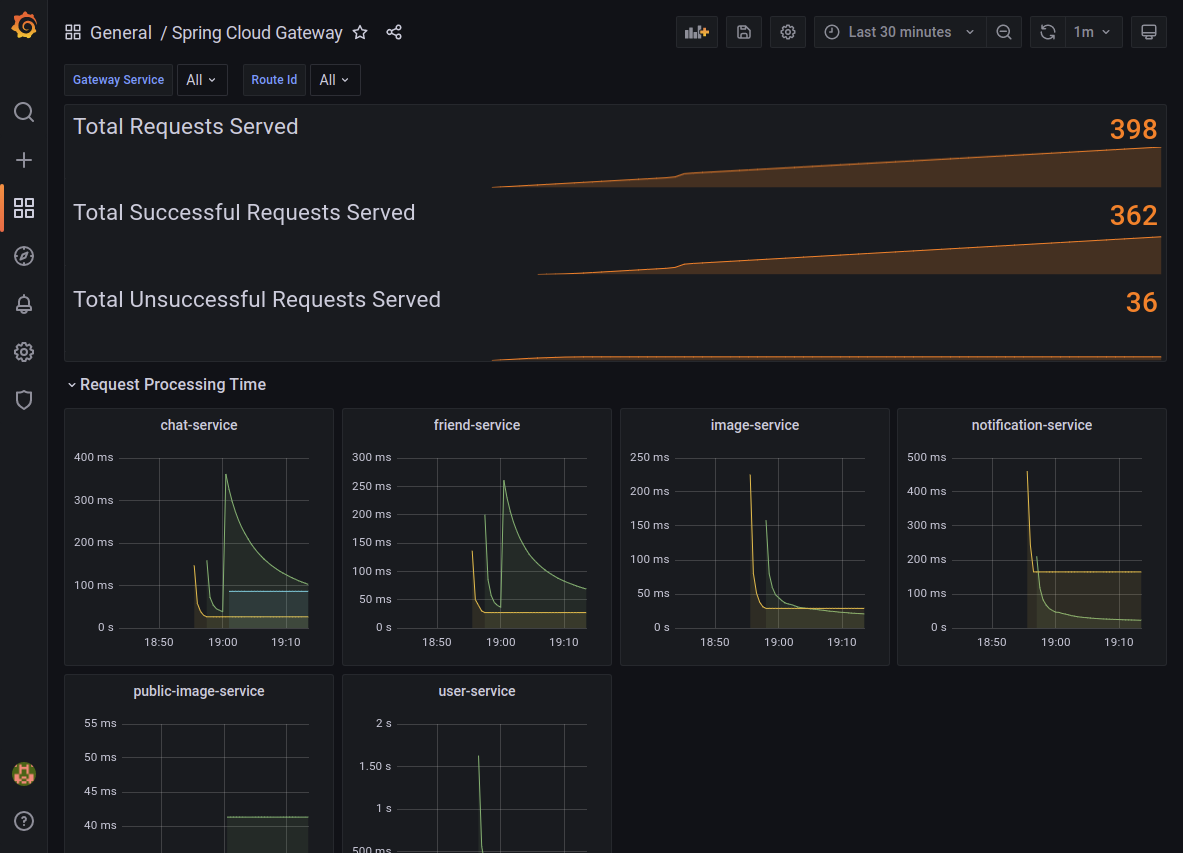This screenshot has height=853, width=1183.
Task: Open the friend-service panel title menu
Action: click(x=477, y=425)
